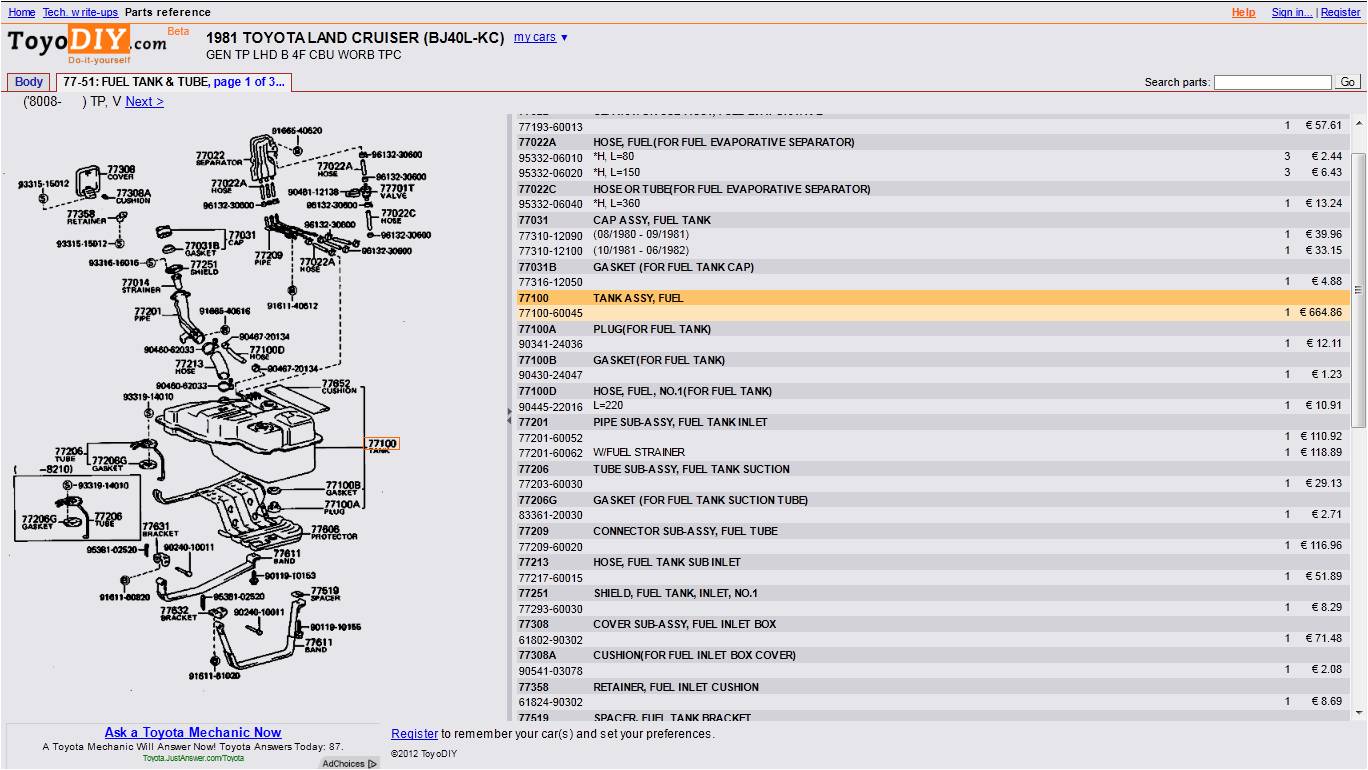
Task: Go to the Next diagram page
Action: [x=144, y=101]
